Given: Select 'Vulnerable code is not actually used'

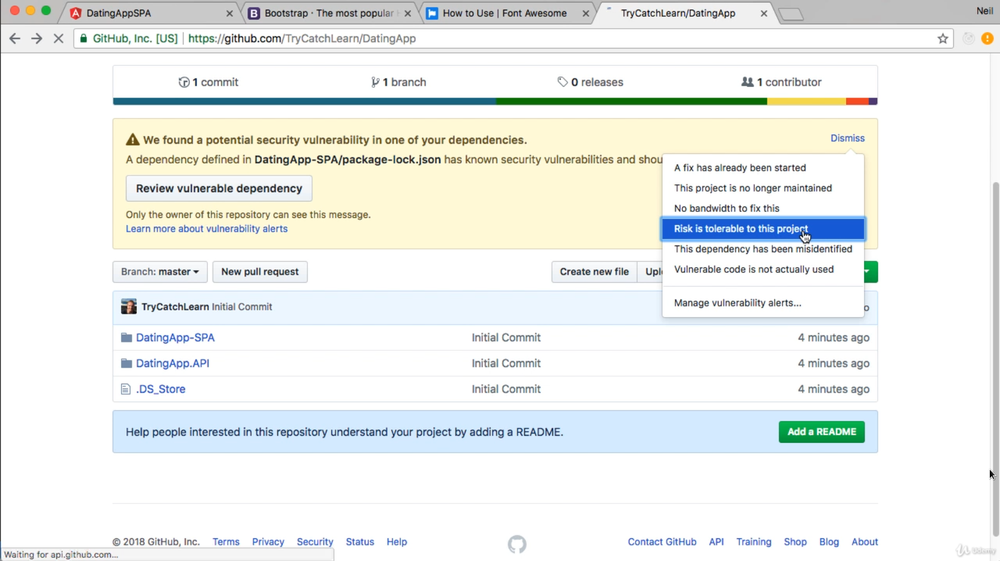Looking at the screenshot, I should 763,270.
